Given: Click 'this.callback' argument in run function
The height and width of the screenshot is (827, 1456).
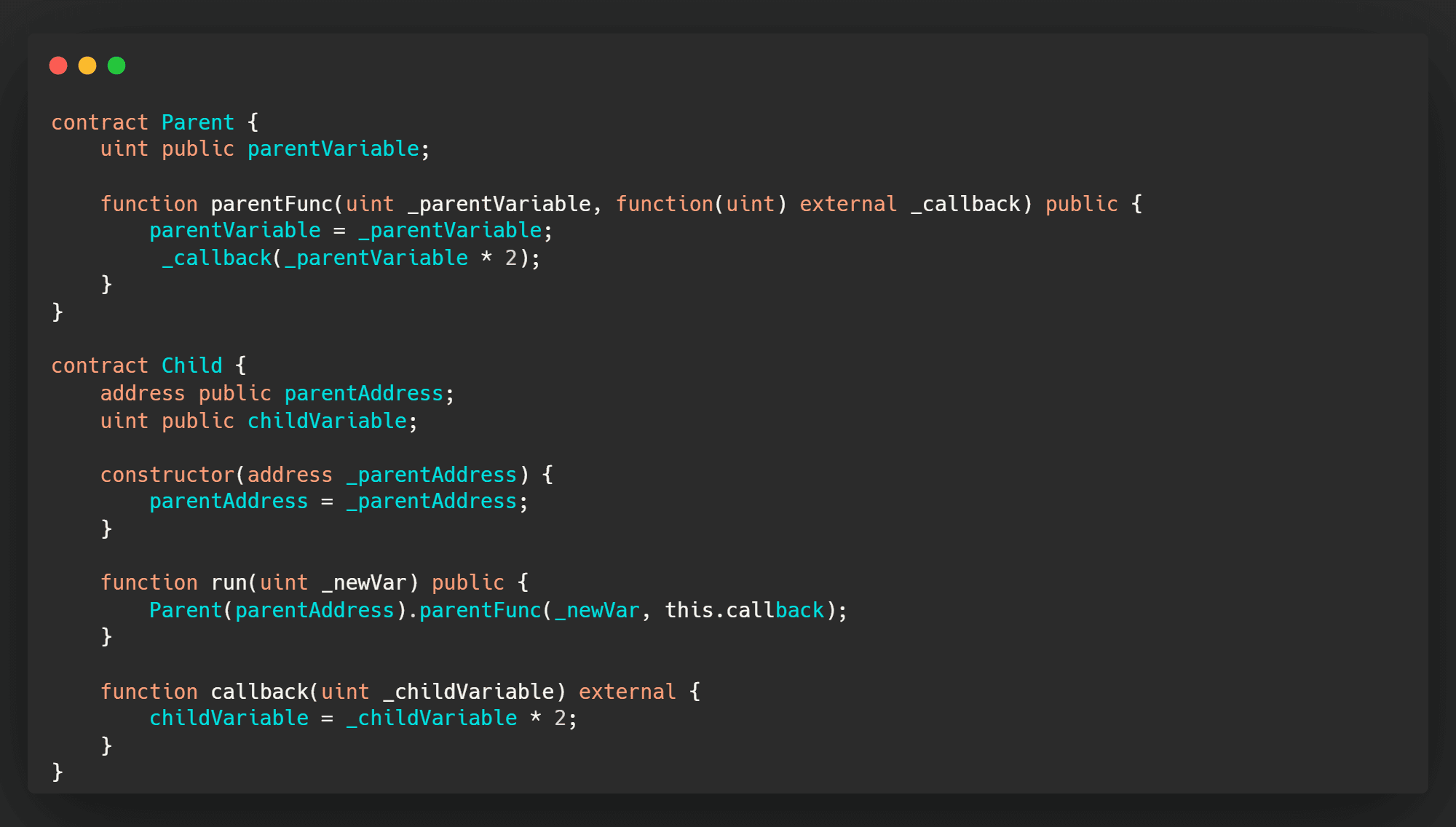Looking at the screenshot, I should point(744,611).
